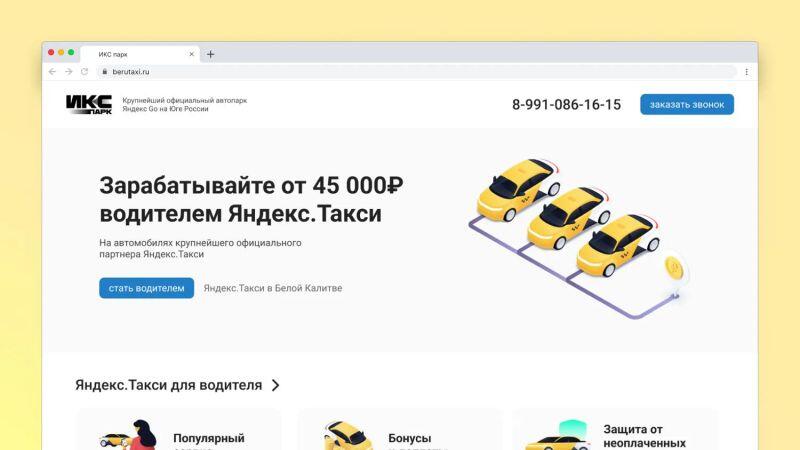Expand the Яндекс.Такси для водителя chevron

click(x=276, y=385)
